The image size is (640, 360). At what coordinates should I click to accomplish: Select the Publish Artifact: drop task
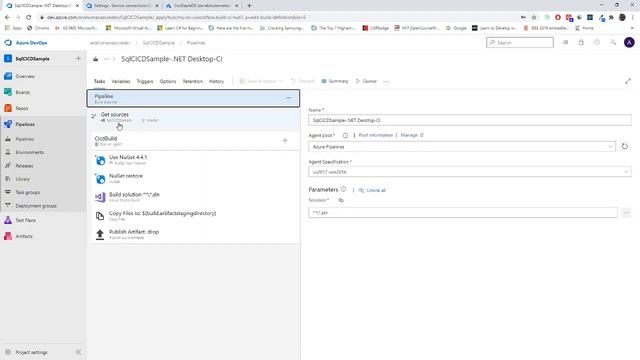coord(195,234)
